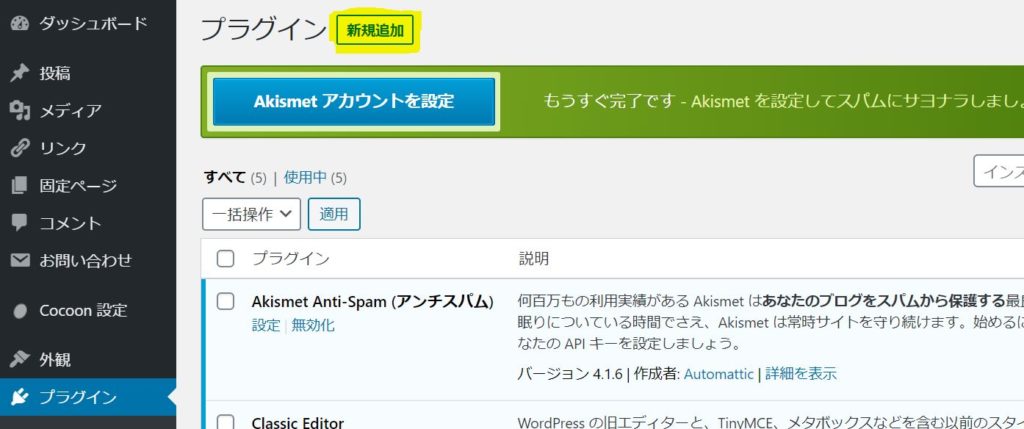Show すべて plugins filter
The image size is (1024, 429).
[225, 177]
